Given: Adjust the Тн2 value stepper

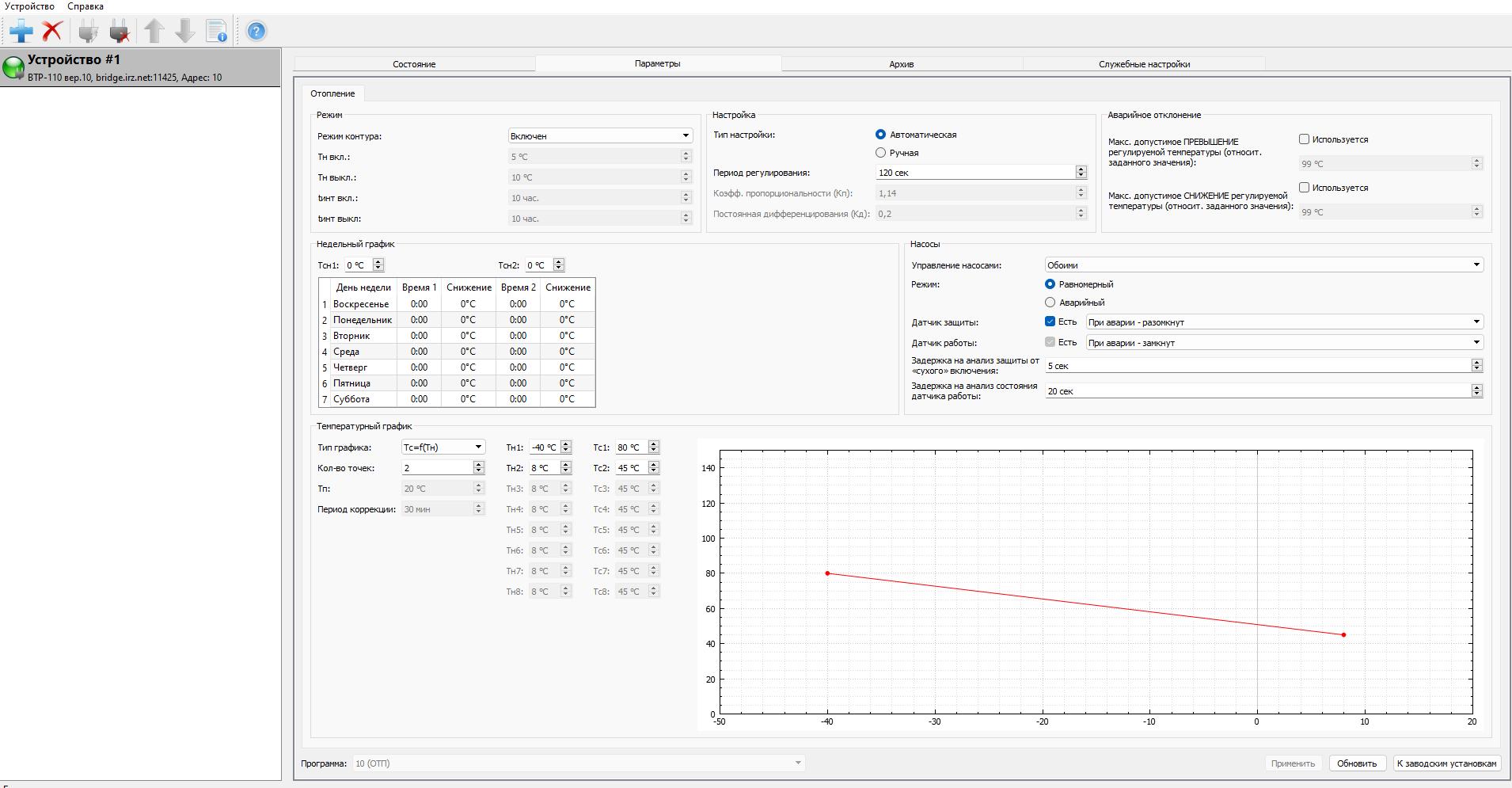Looking at the screenshot, I should [x=565, y=468].
